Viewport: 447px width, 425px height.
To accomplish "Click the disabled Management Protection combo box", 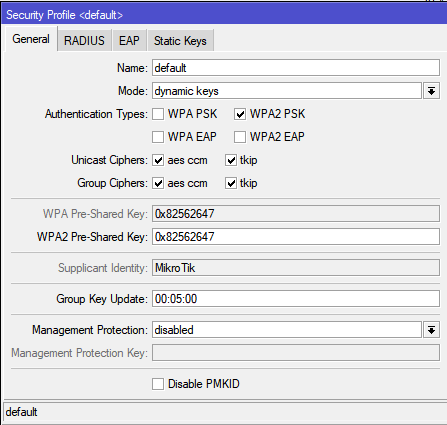I will coord(287,330).
